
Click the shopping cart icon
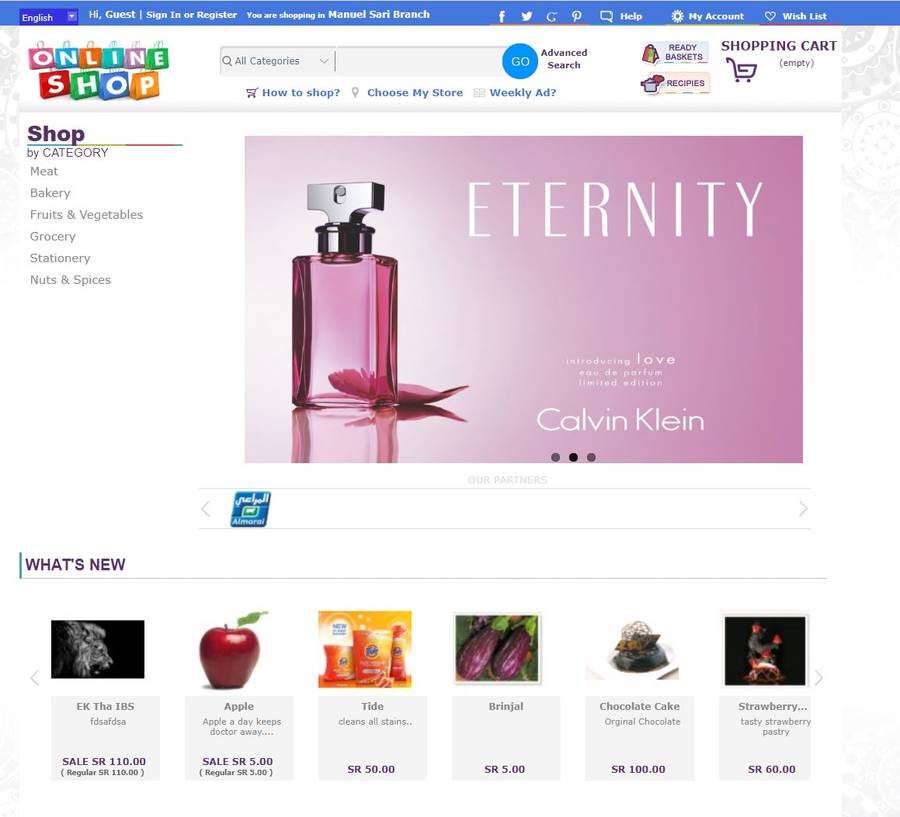[742, 71]
